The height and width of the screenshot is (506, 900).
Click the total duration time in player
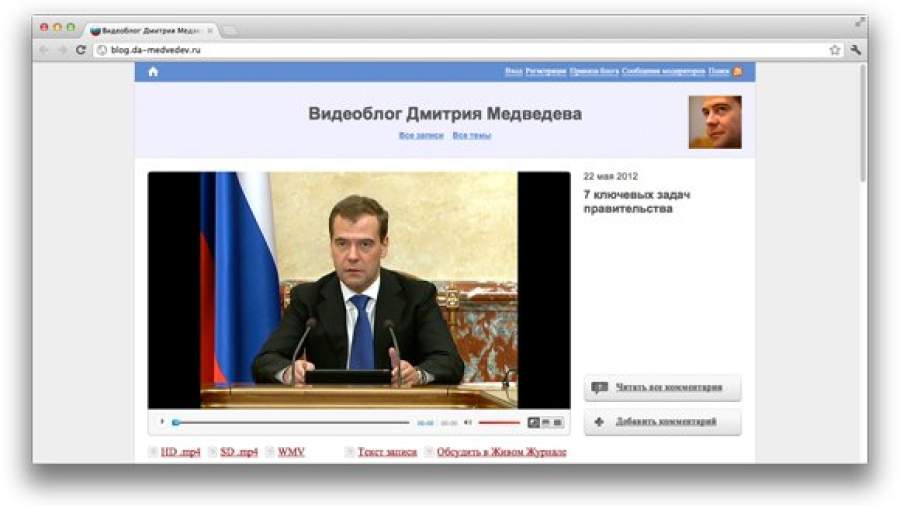coord(449,423)
